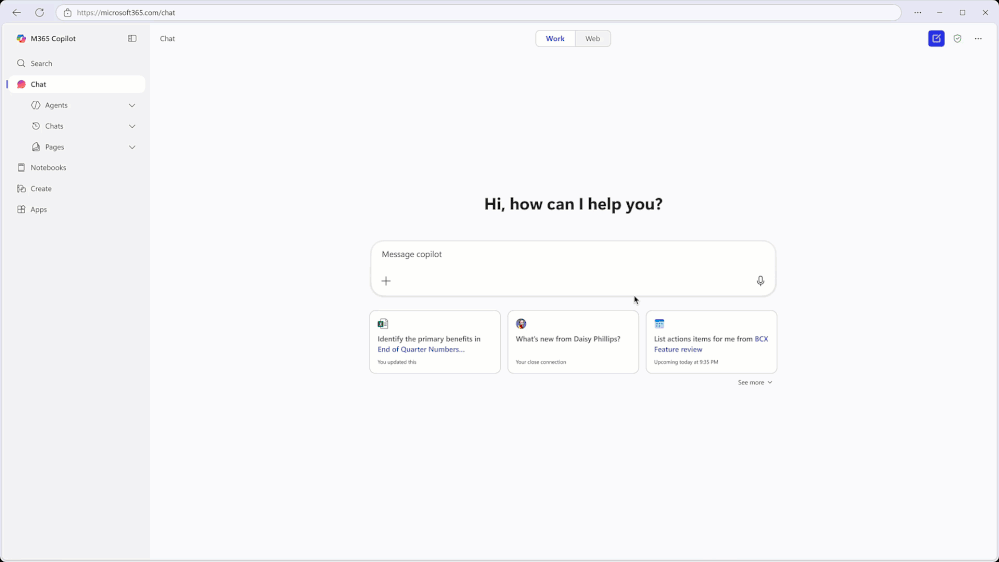This screenshot has width=999, height=562.
Task: Select the What's new from Daisy Phillips card
Action: pyautogui.click(x=573, y=342)
